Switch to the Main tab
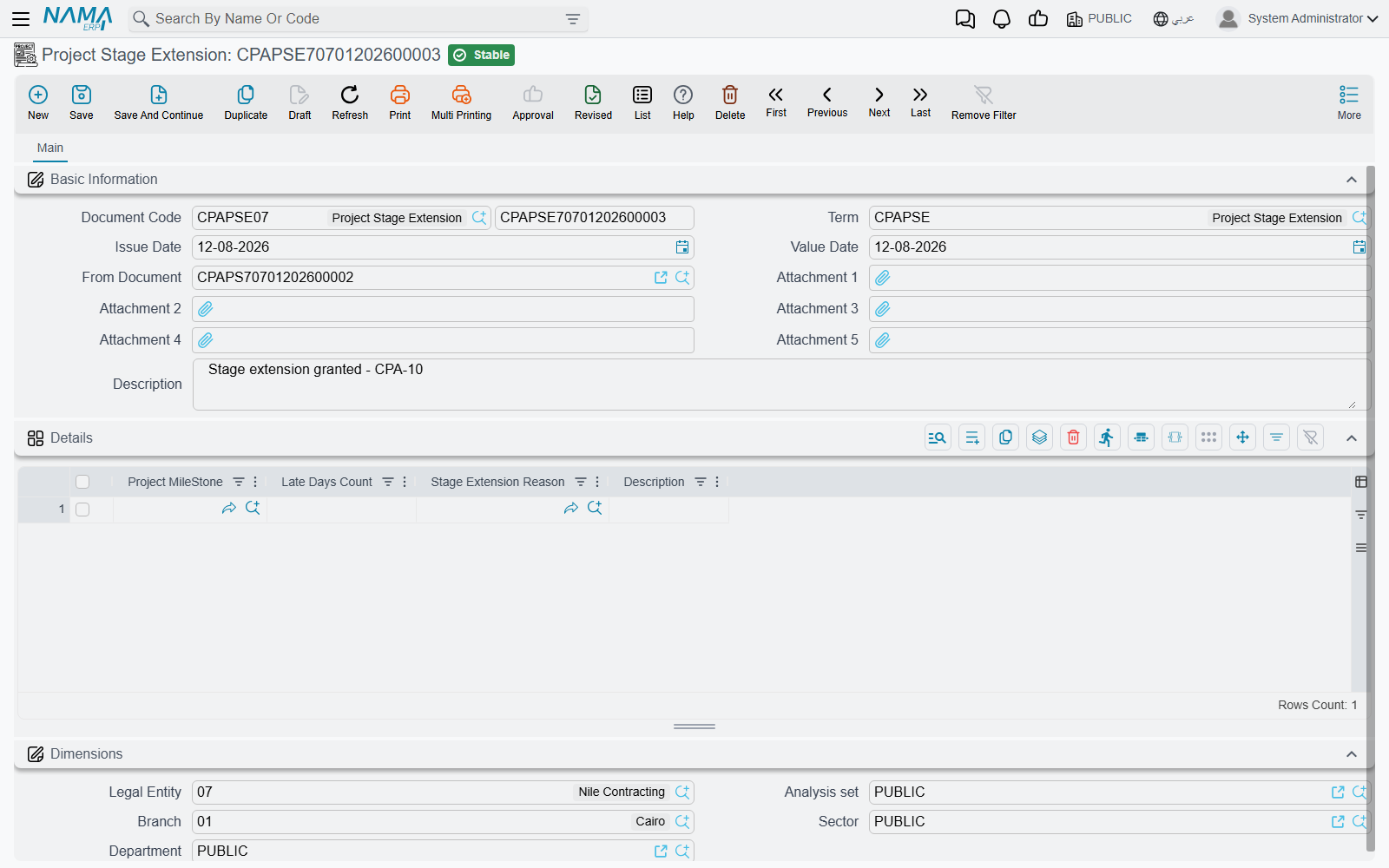Screen dimensions: 1389x868 [x=50, y=148]
